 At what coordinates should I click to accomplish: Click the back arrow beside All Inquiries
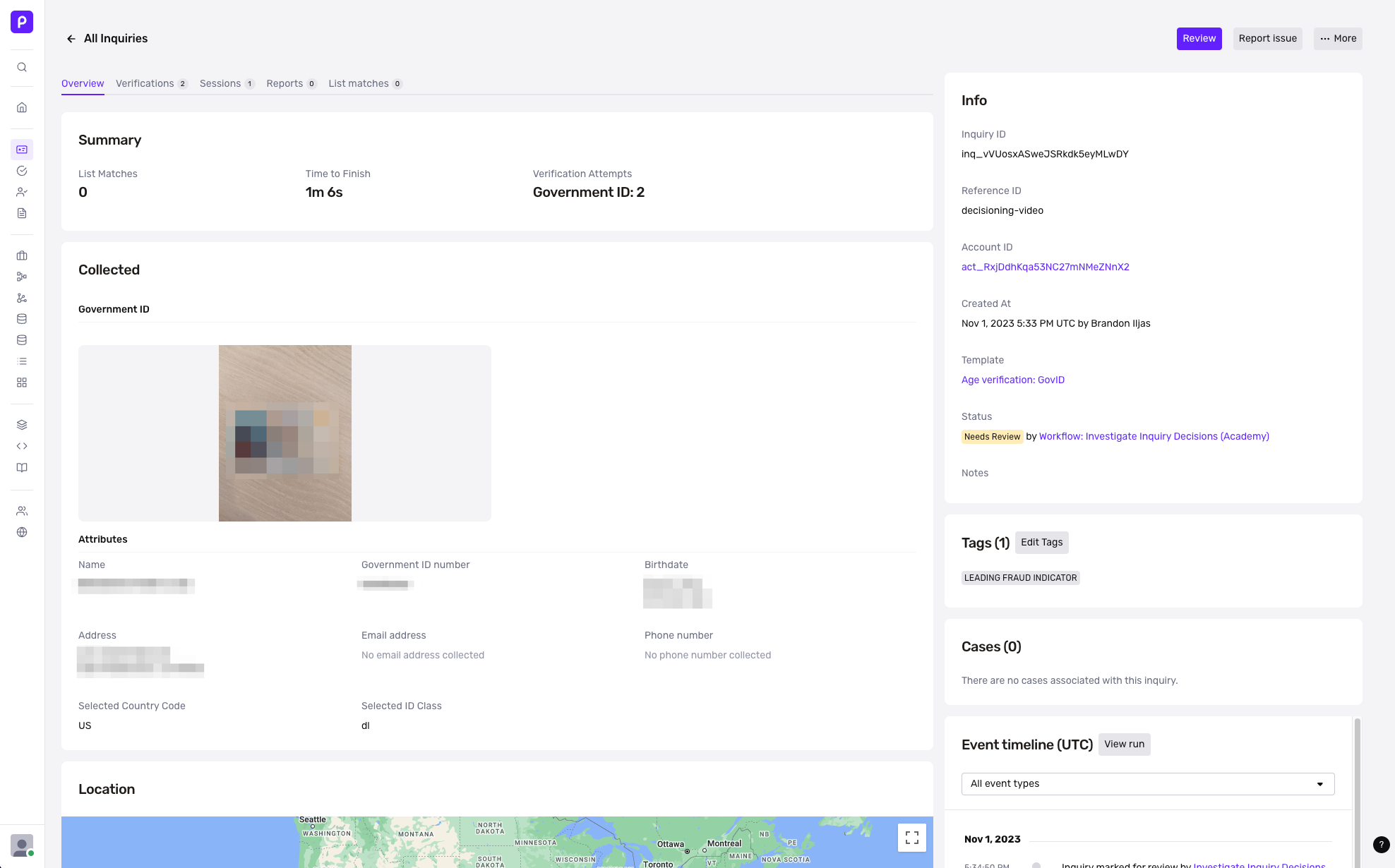71,39
